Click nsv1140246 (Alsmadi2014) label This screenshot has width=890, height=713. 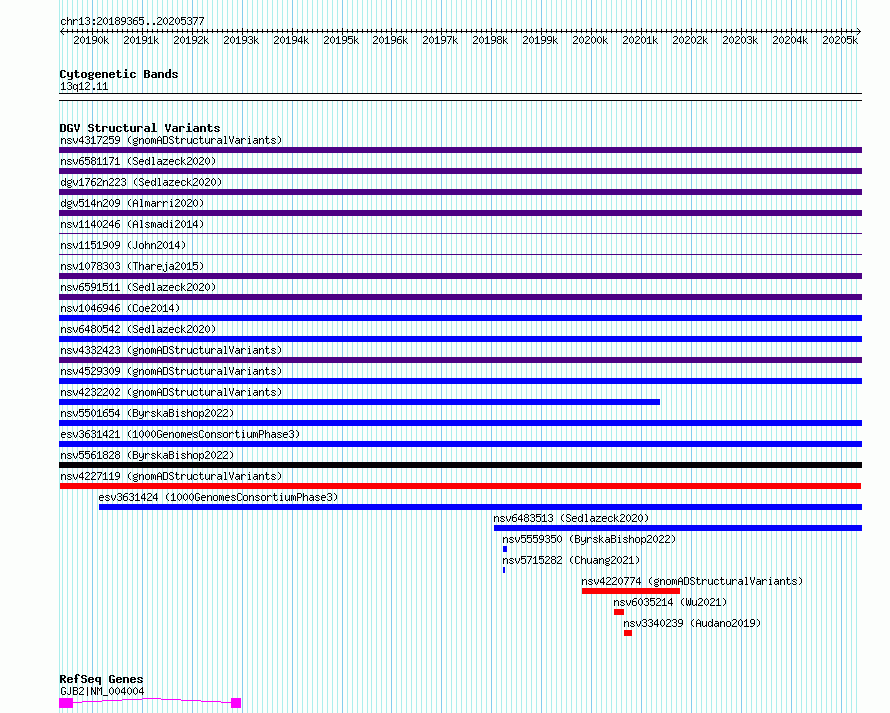(x=132, y=224)
